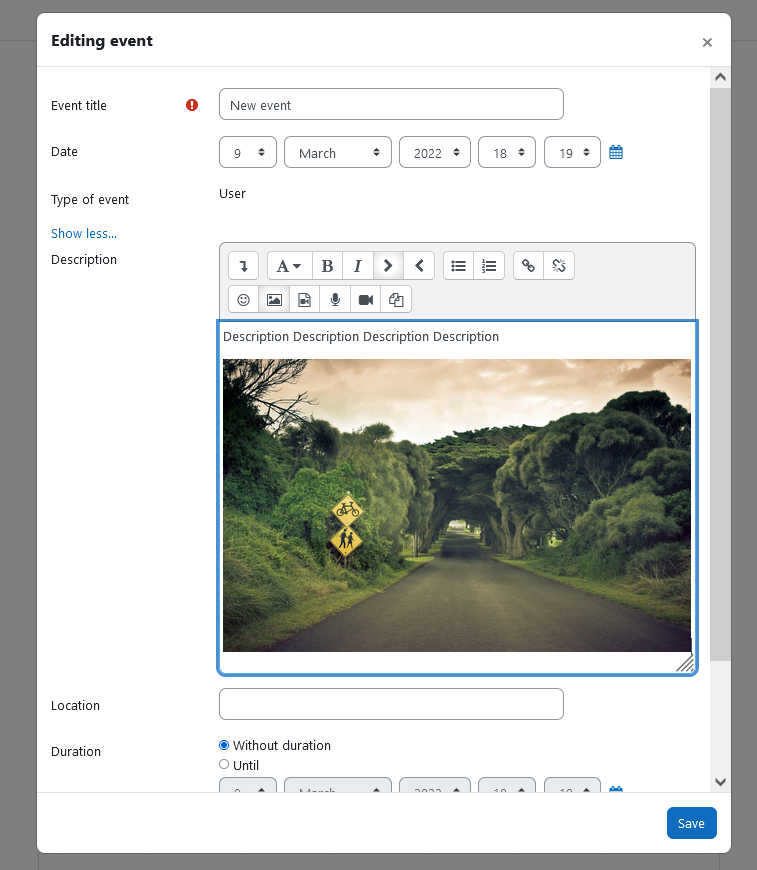Click the record video camera icon
The width and height of the screenshot is (757, 870).
(366, 300)
